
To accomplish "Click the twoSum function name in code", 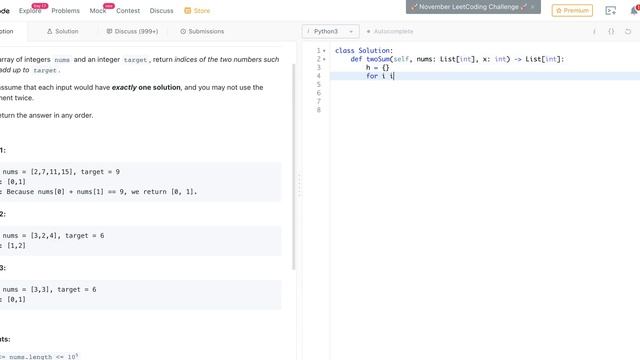I will (x=378, y=59).
